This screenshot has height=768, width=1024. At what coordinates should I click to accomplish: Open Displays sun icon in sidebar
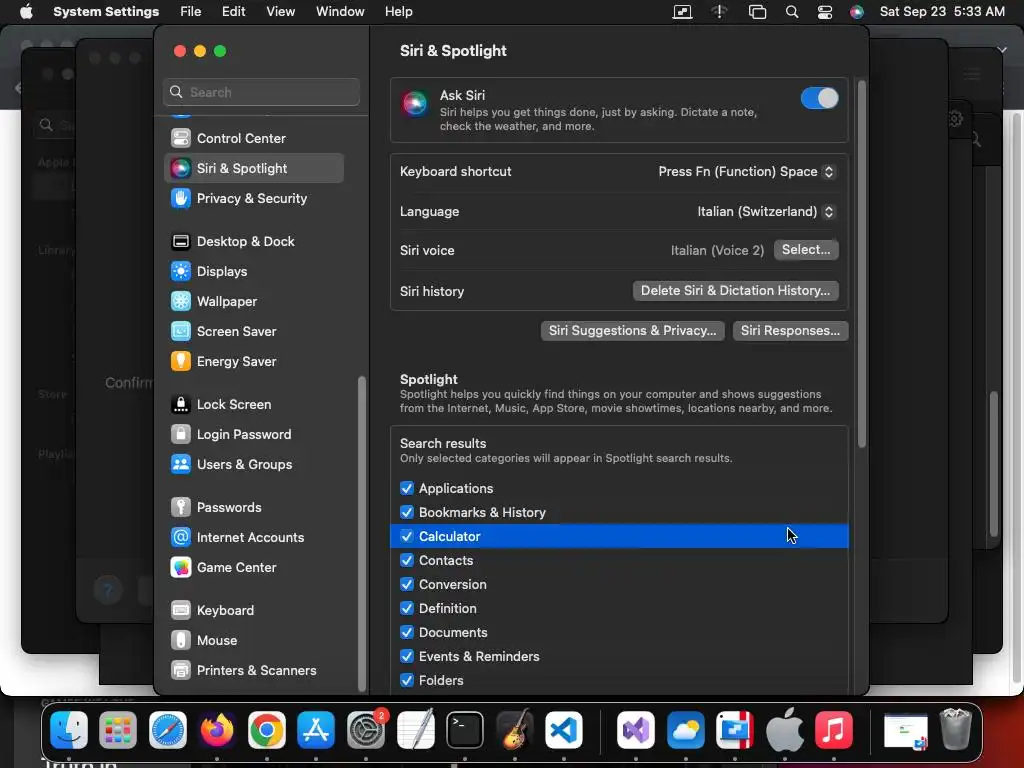(x=180, y=271)
